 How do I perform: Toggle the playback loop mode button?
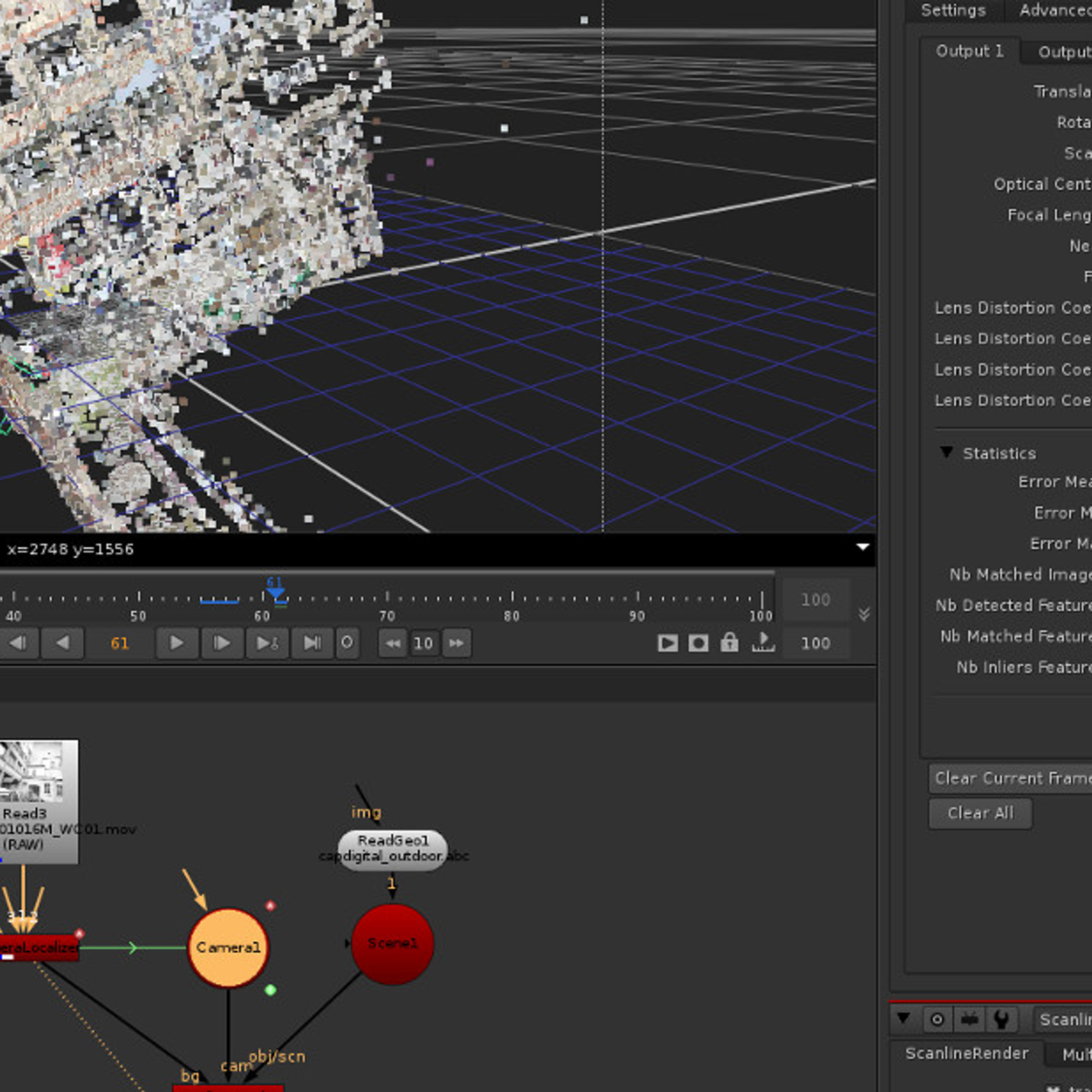tap(347, 643)
